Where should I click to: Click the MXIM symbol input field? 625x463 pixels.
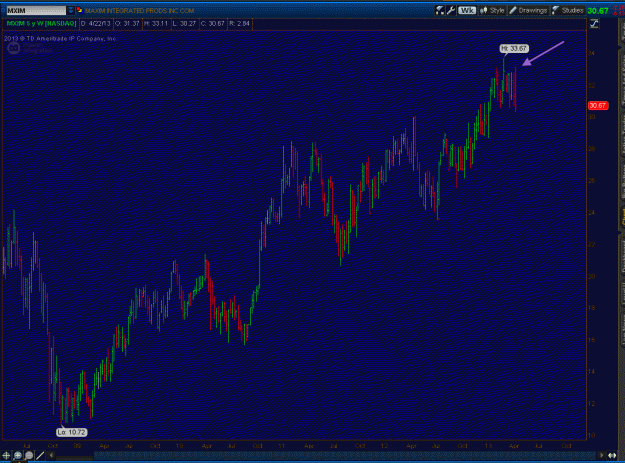(36, 10)
